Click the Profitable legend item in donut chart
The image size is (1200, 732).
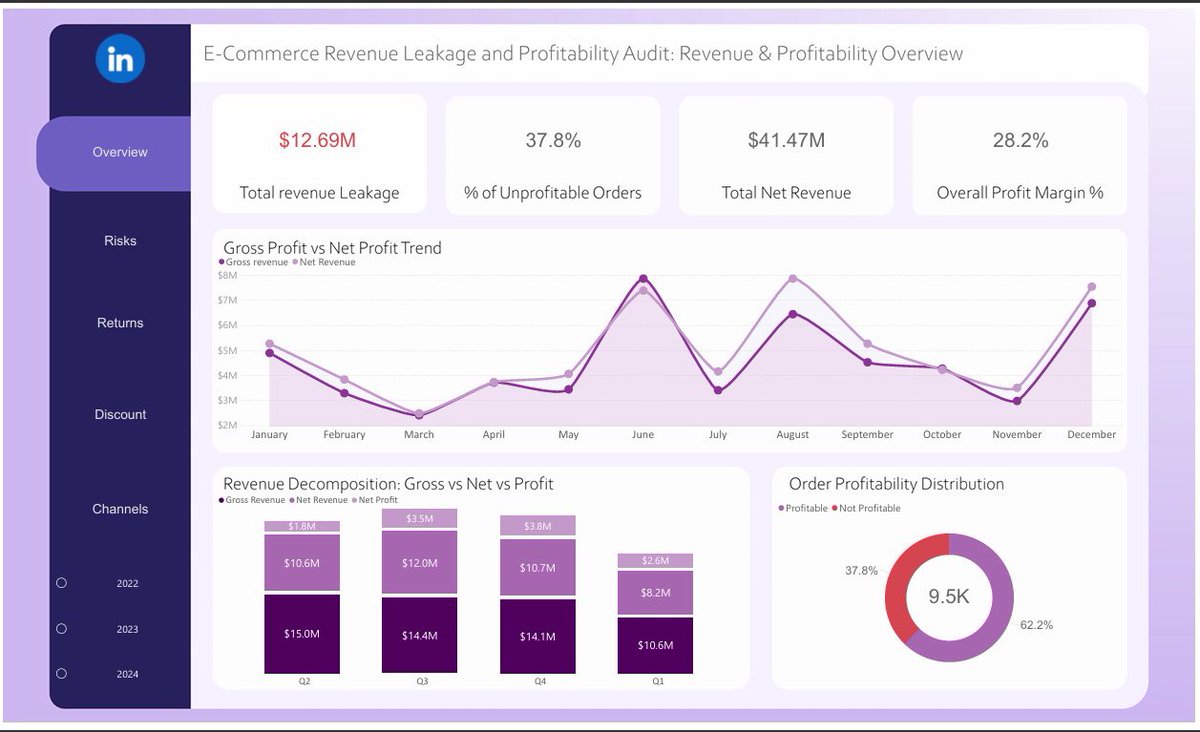pyautogui.click(x=803, y=508)
